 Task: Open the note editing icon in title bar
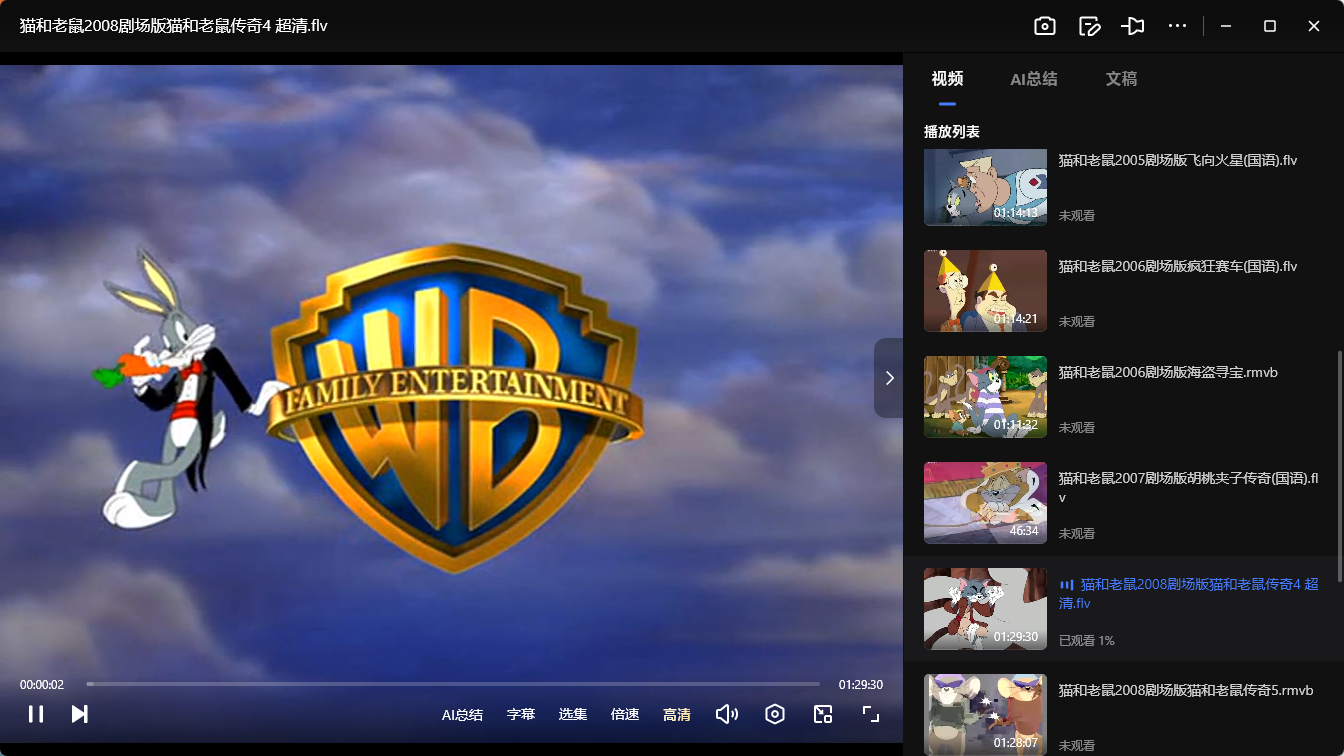tap(1089, 26)
